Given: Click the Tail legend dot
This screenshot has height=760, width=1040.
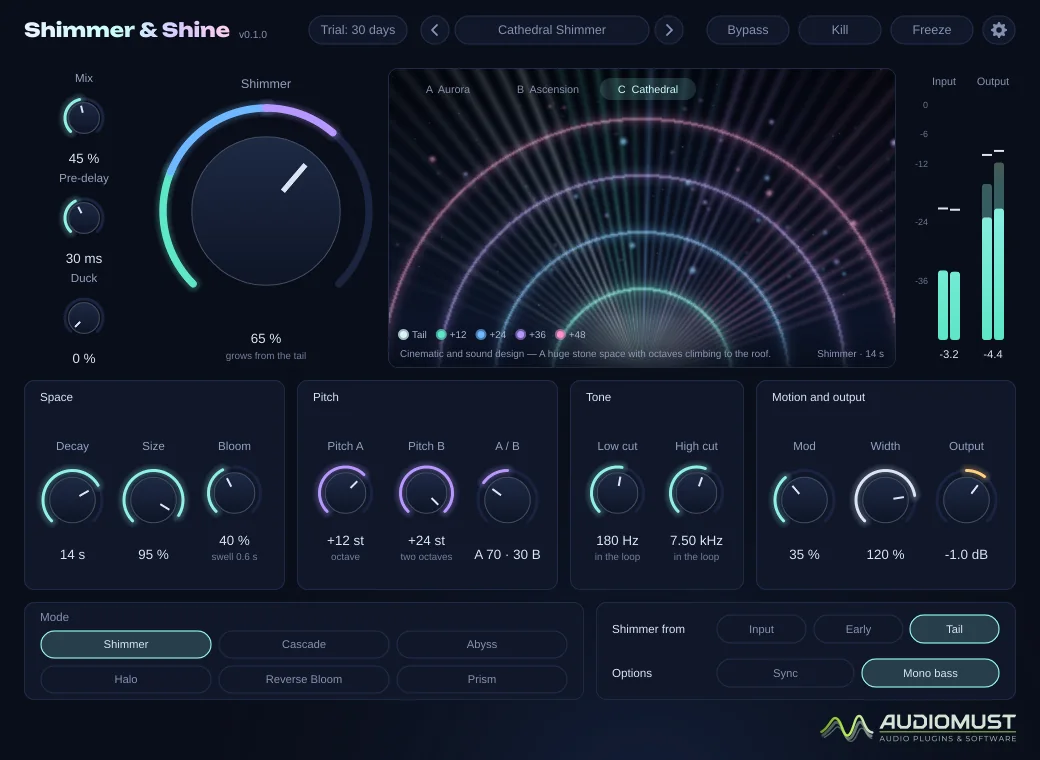Looking at the screenshot, I should click(x=403, y=334).
